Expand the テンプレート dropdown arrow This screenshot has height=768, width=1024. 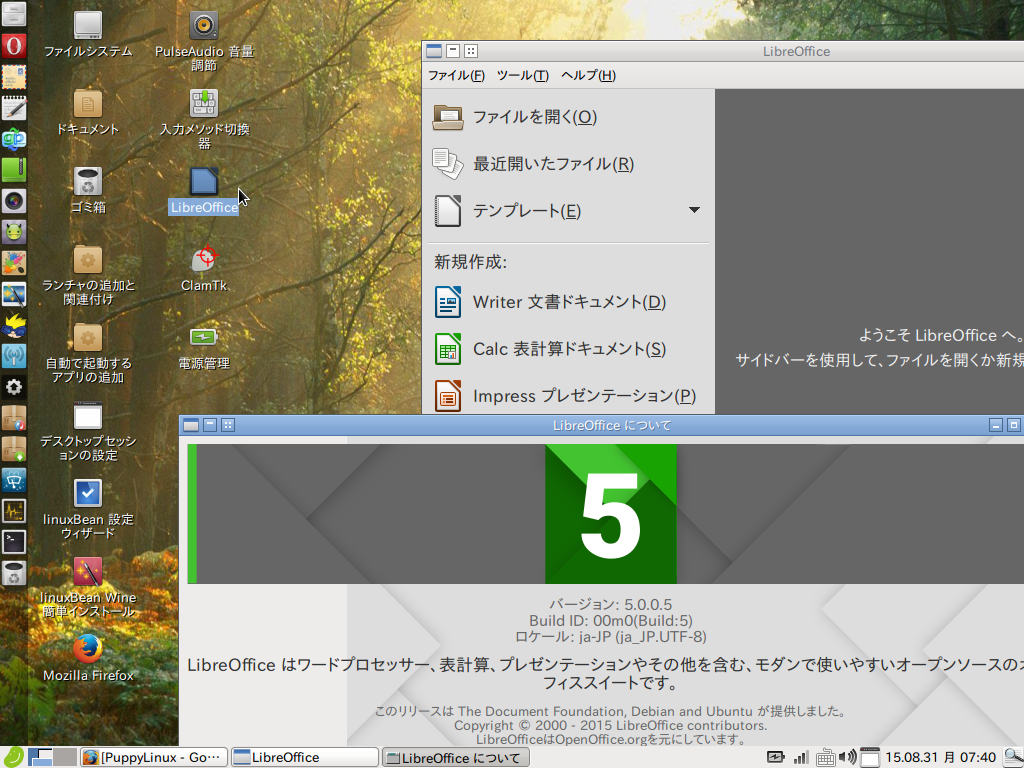click(694, 210)
